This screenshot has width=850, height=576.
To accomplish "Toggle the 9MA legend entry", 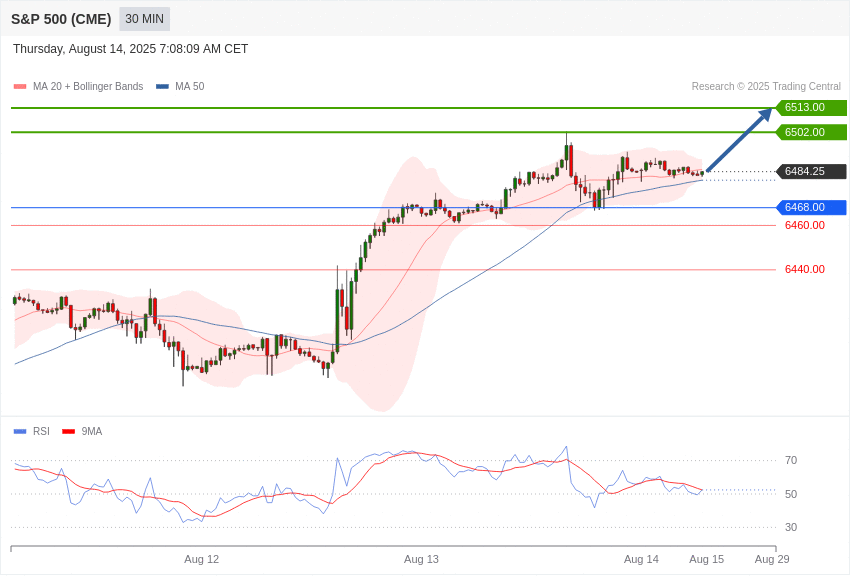I will [82, 431].
